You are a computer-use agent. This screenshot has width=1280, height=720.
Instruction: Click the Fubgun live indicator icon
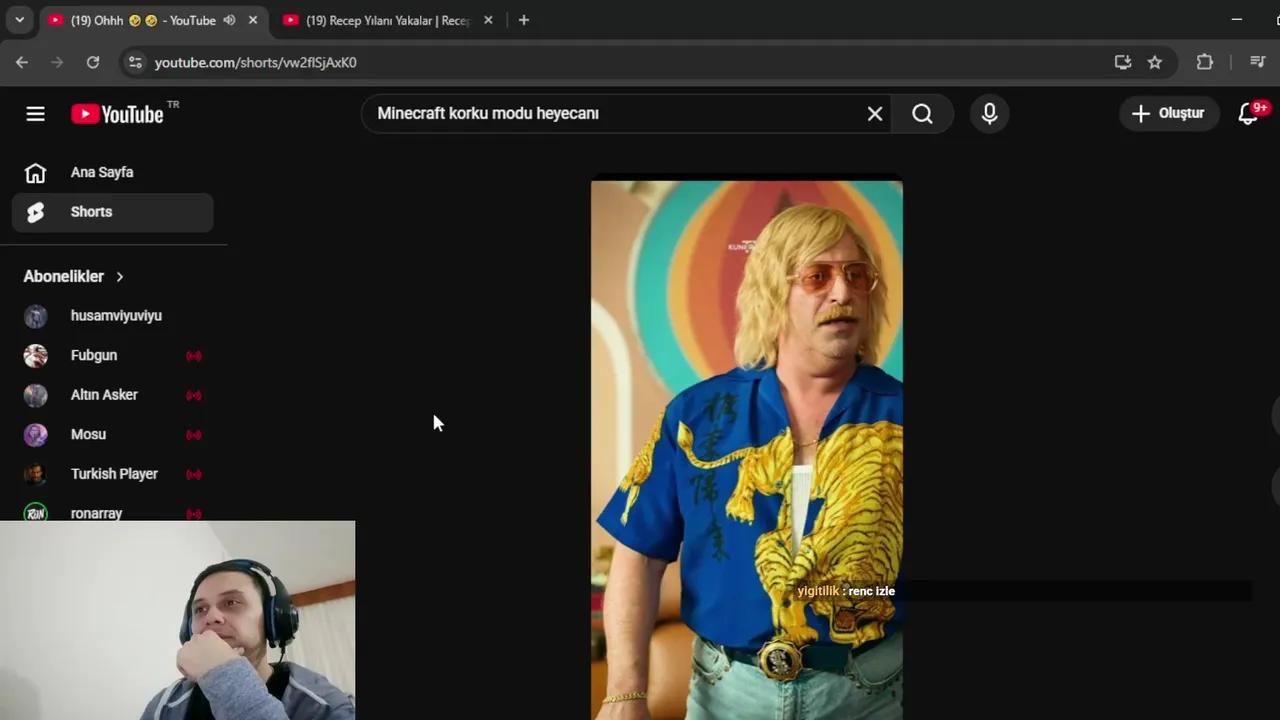click(x=194, y=356)
